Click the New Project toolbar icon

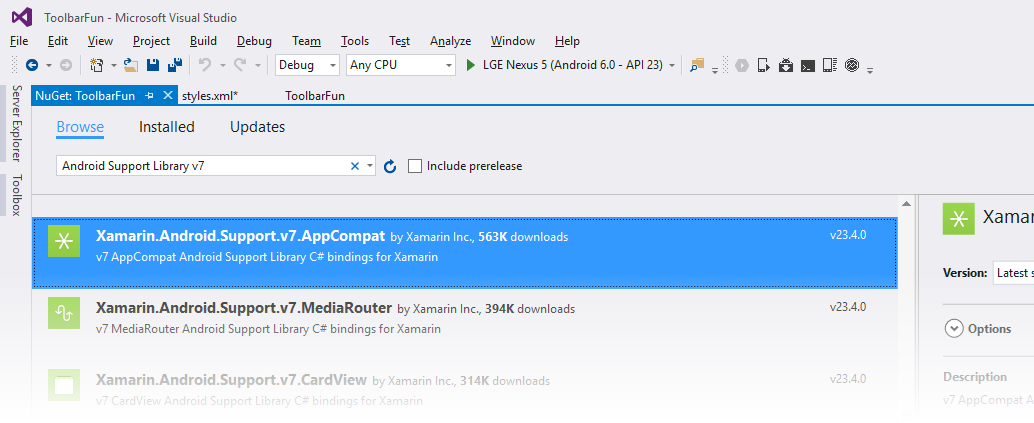97,65
